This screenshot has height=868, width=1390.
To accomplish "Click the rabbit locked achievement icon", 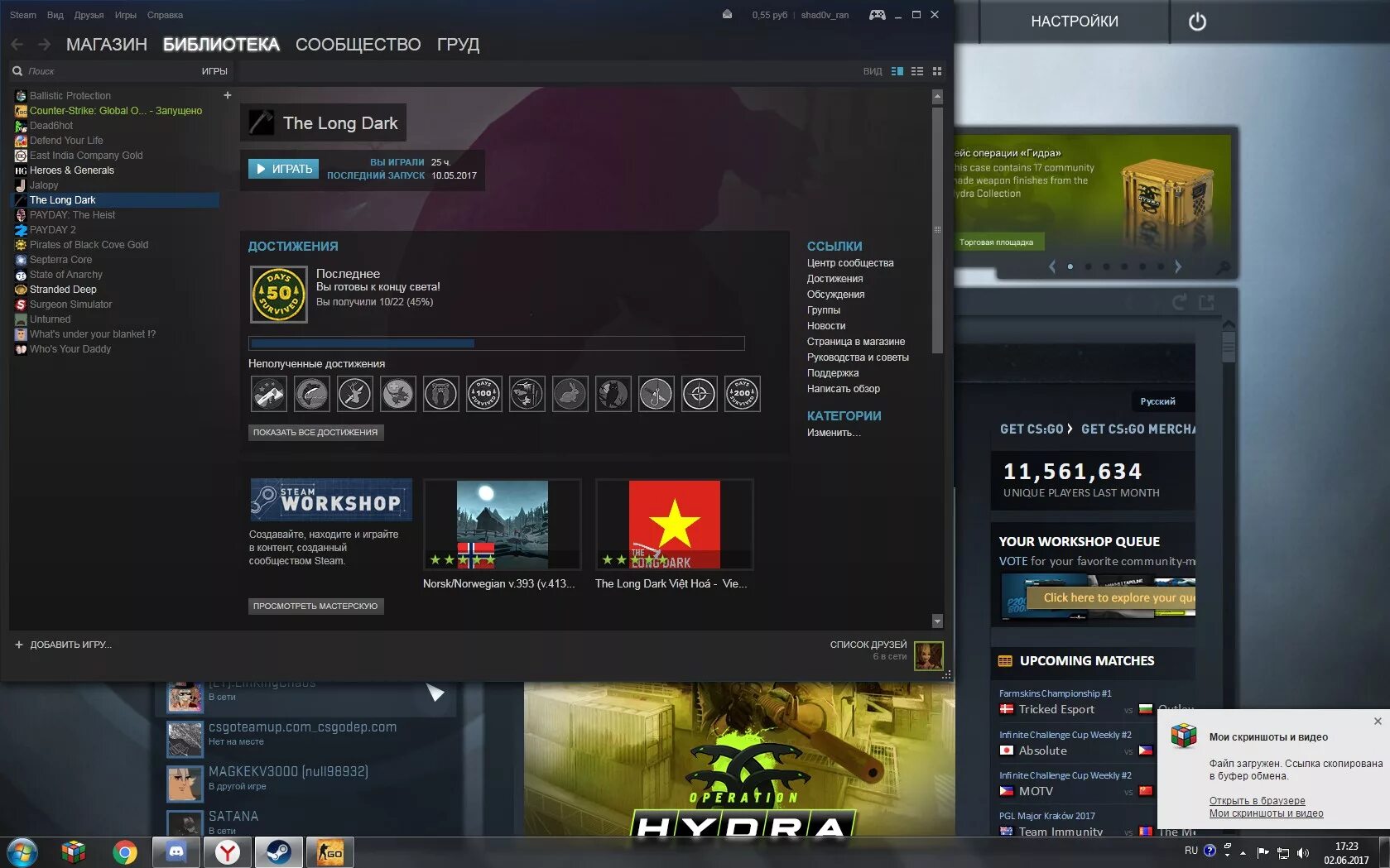I will [x=570, y=394].
